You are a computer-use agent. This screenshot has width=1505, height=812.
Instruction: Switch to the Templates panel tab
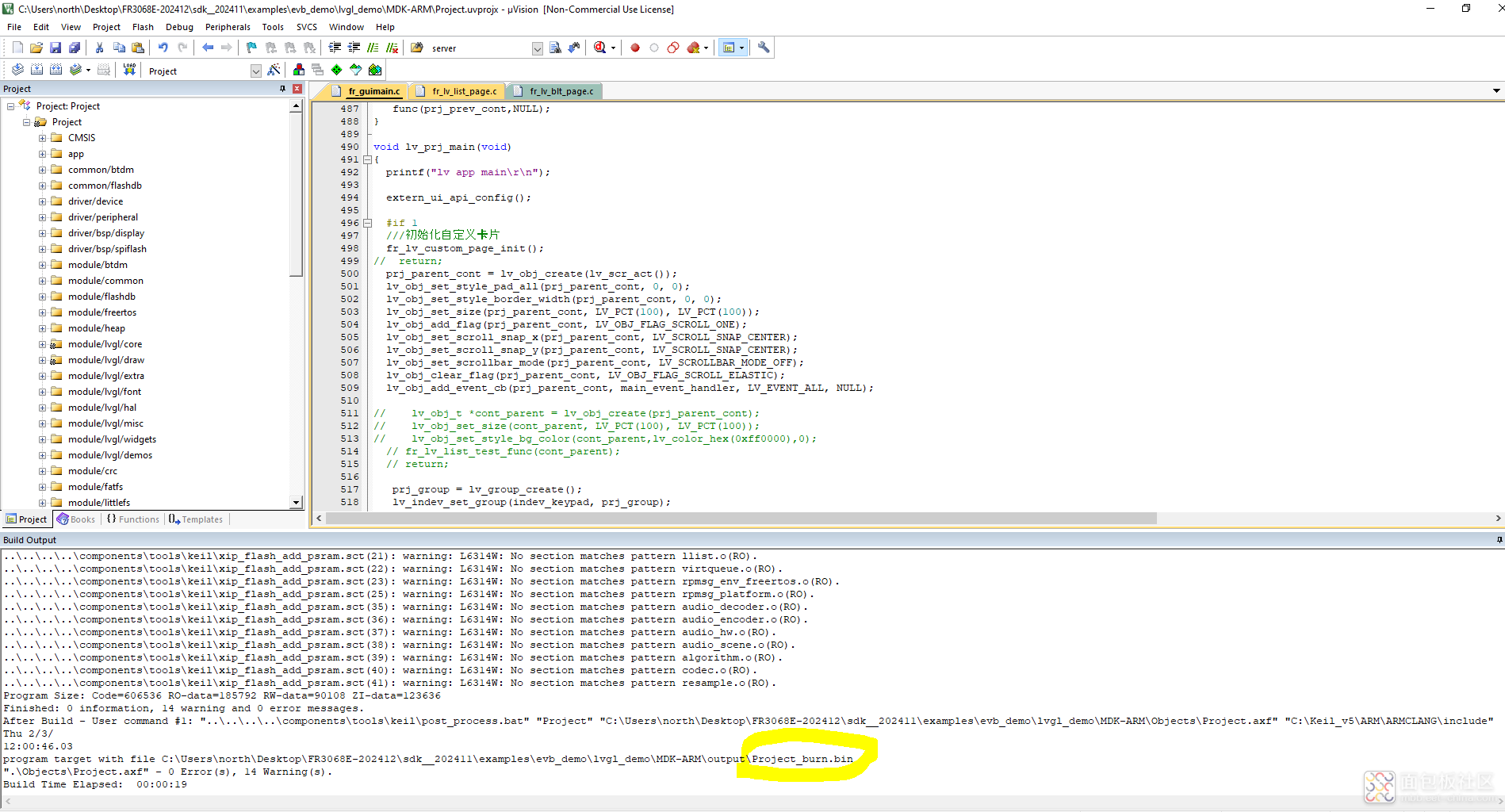coord(196,519)
